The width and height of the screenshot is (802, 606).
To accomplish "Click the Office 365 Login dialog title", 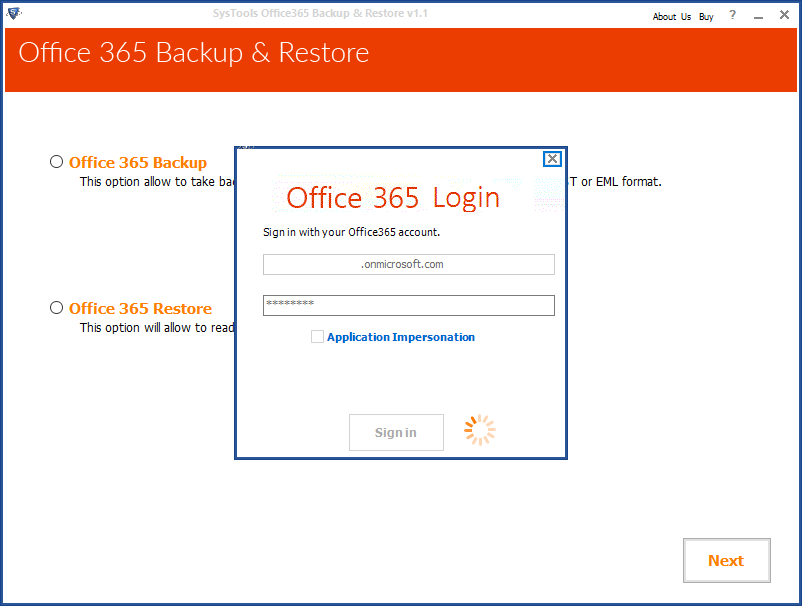I will [x=393, y=197].
